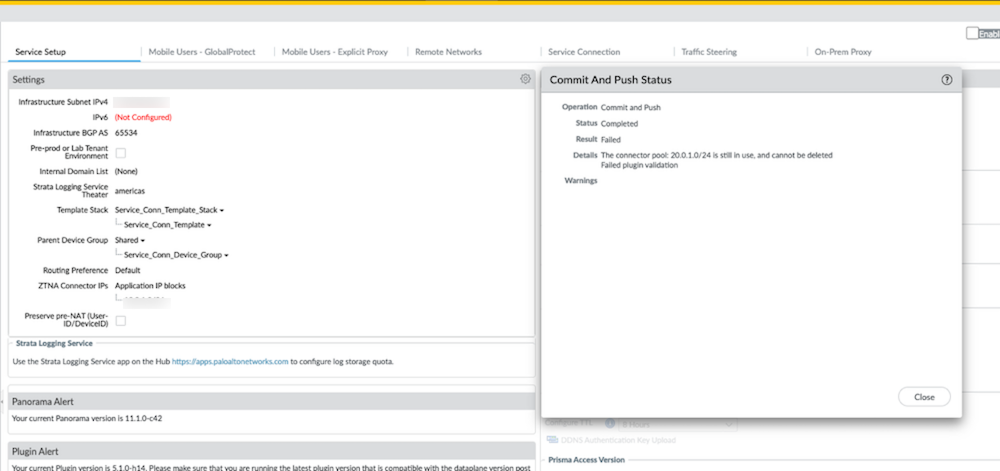Enable Preserve pre-NAT User-ID/DeviceID checkbox
The height and width of the screenshot is (471, 1000).
121,321
